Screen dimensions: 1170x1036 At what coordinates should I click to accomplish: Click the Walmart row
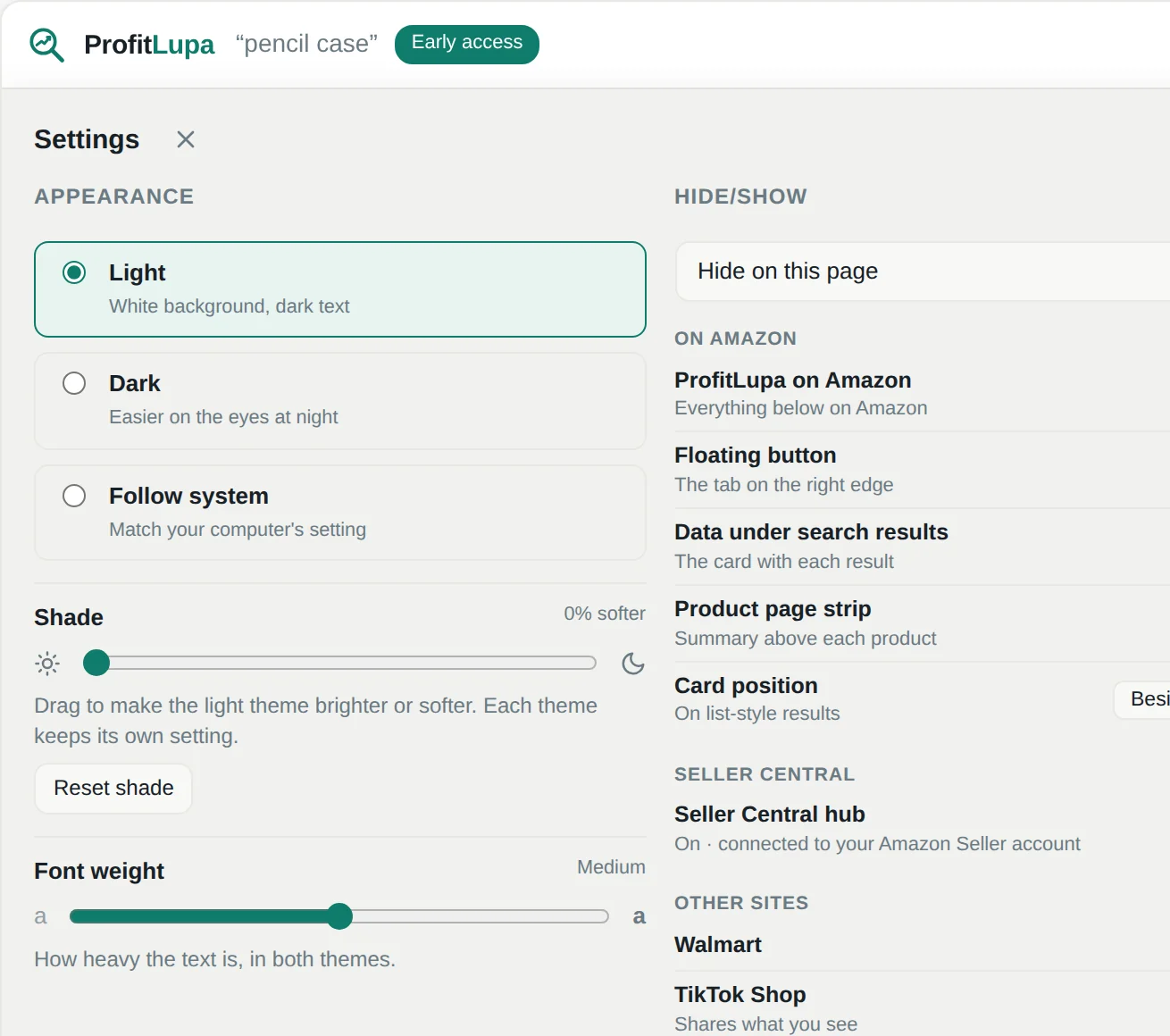coord(922,945)
